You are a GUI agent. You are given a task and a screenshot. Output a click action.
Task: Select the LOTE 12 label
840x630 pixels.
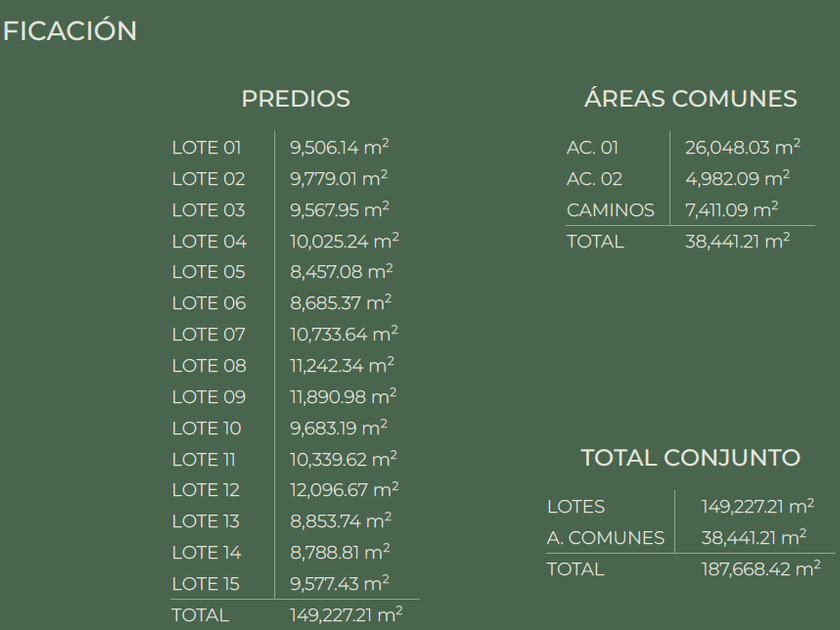point(206,490)
